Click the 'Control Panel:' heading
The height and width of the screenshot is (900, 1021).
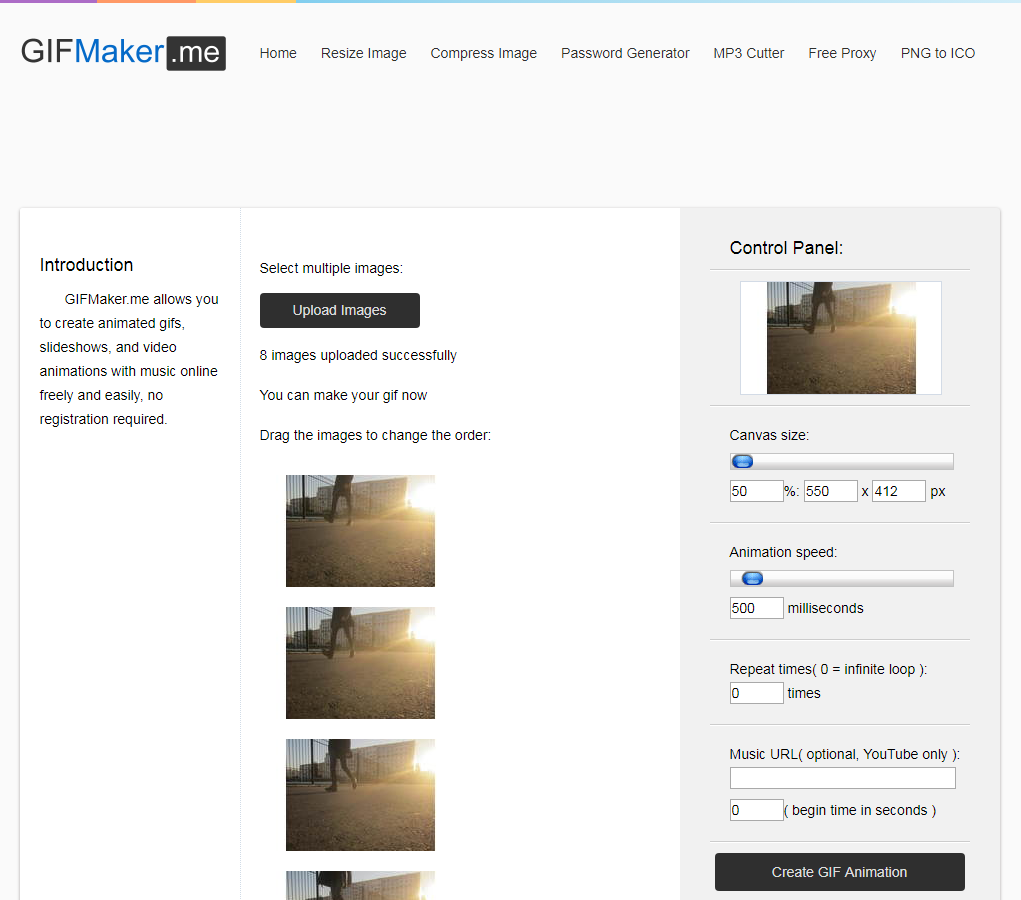click(786, 248)
